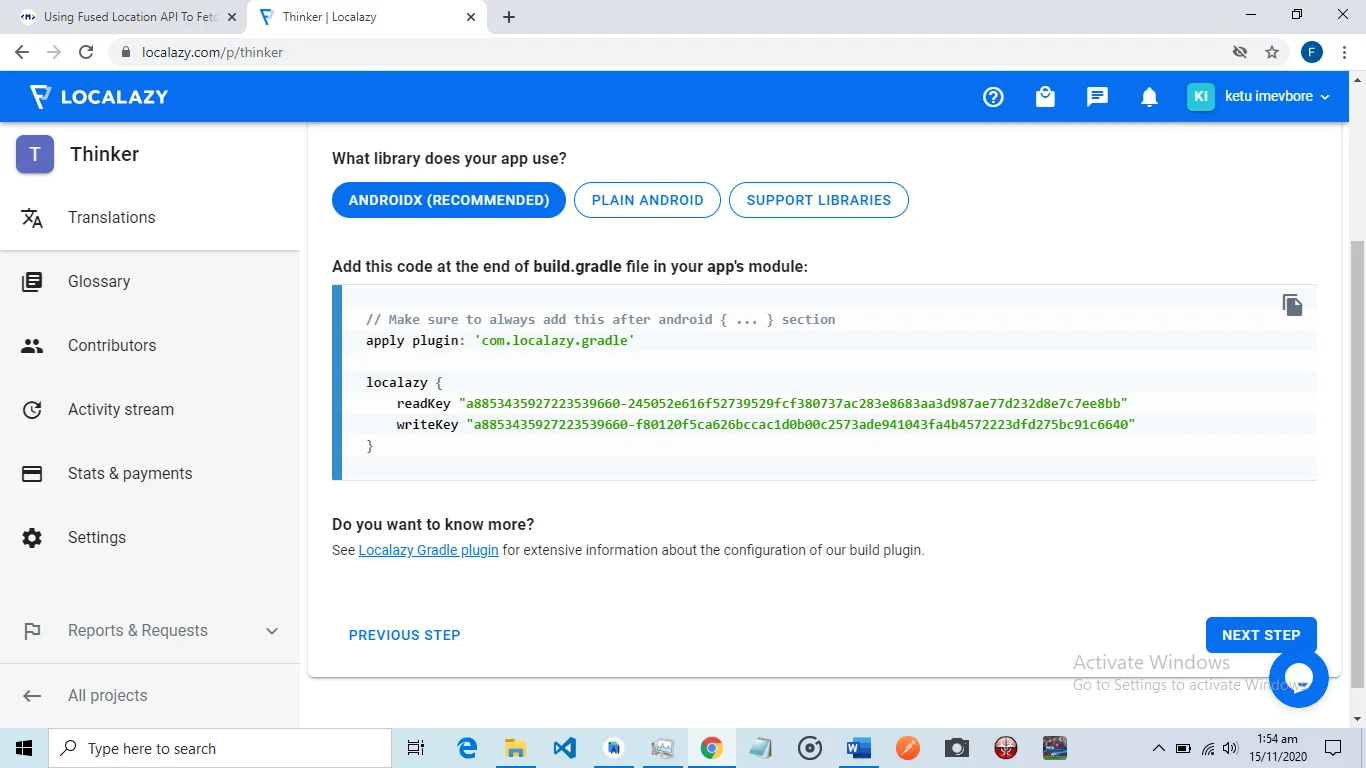This screenshot has width=1366, height=768.
Task: Open File Explorer from taskbar
Action: pos(515,748)
